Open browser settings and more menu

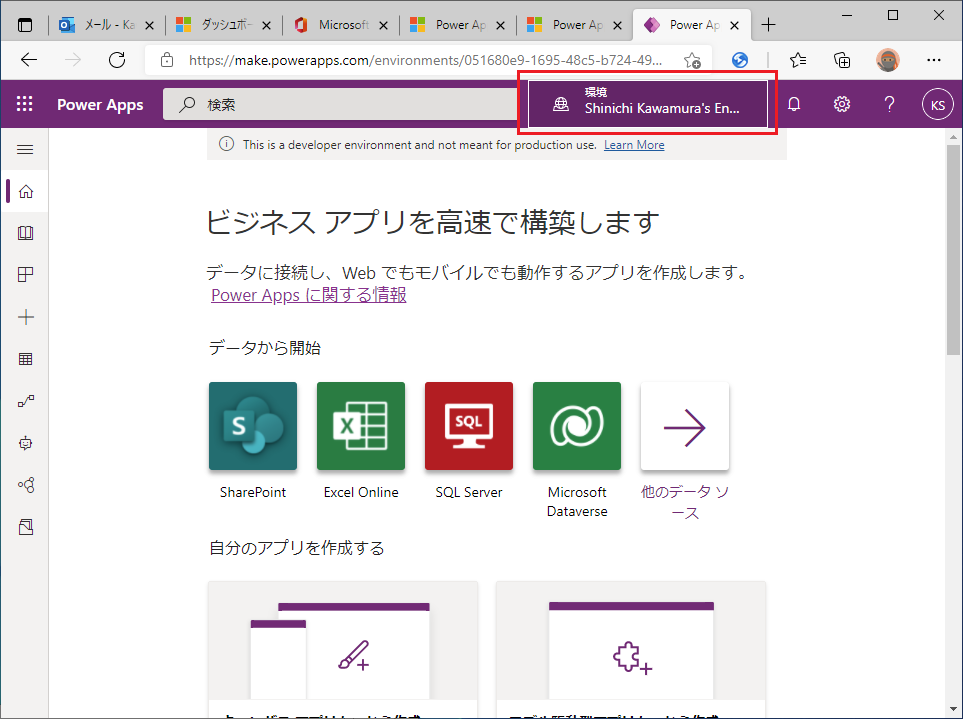(x=934, y=60)
